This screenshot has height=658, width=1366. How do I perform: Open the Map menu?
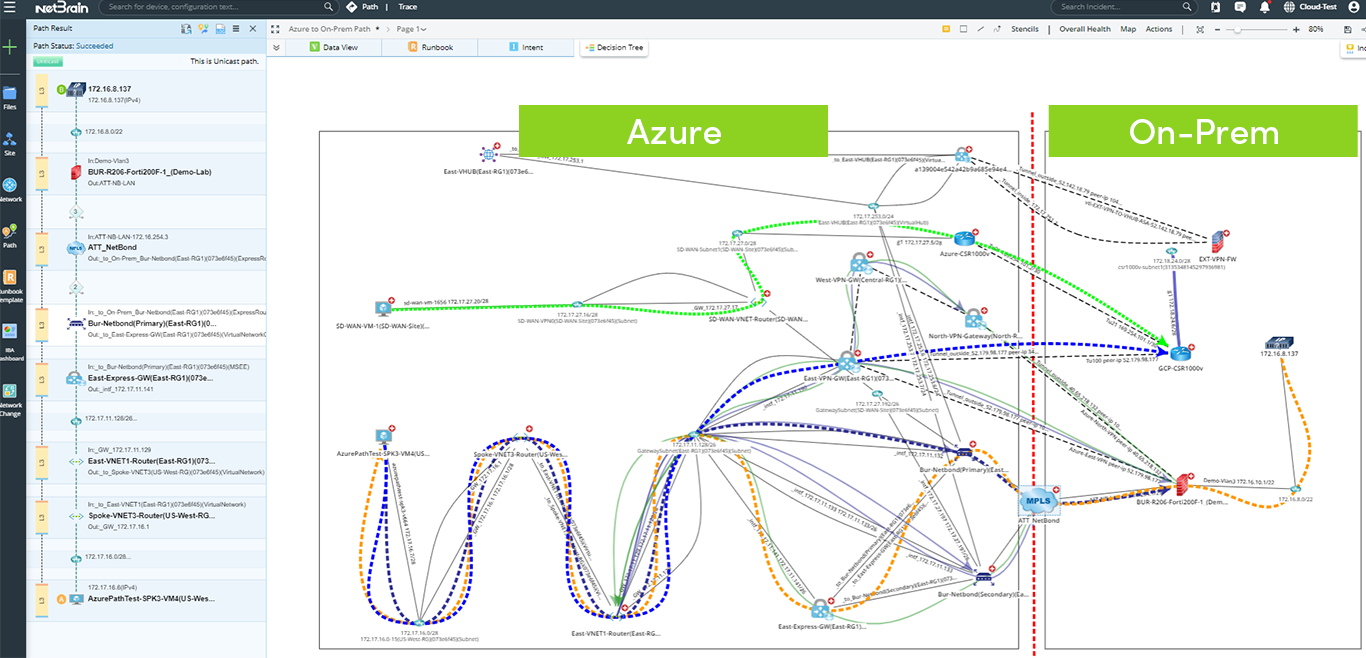(x=1128, y=29)
